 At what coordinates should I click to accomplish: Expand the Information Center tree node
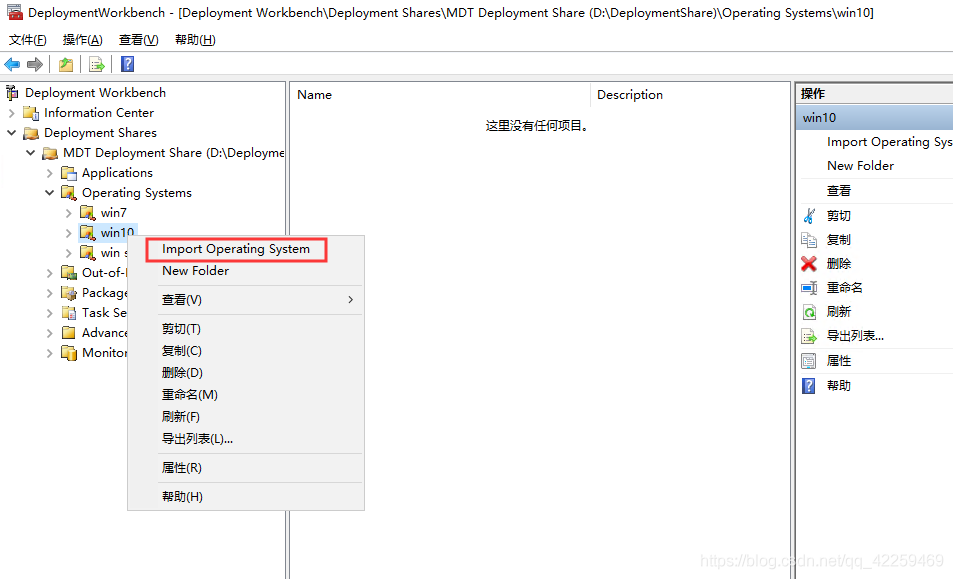click(x=12, y=113)
